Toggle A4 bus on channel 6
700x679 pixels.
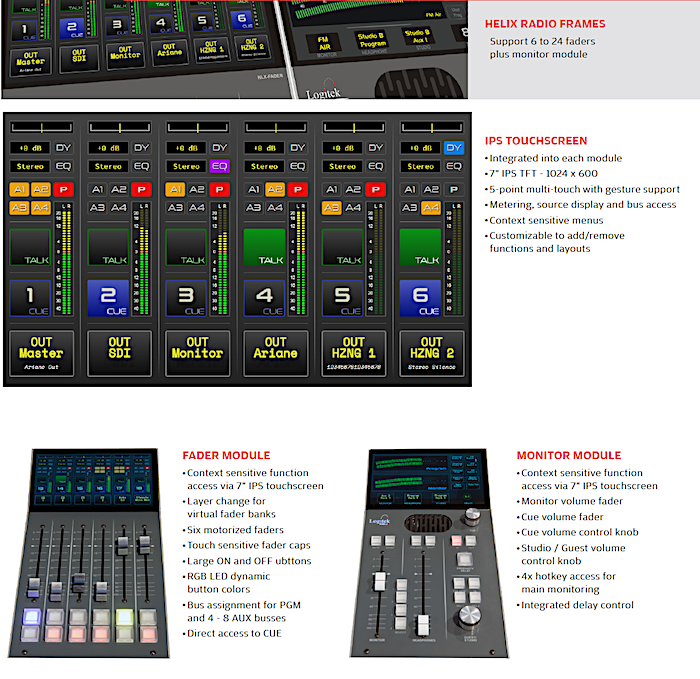(431, 208)
